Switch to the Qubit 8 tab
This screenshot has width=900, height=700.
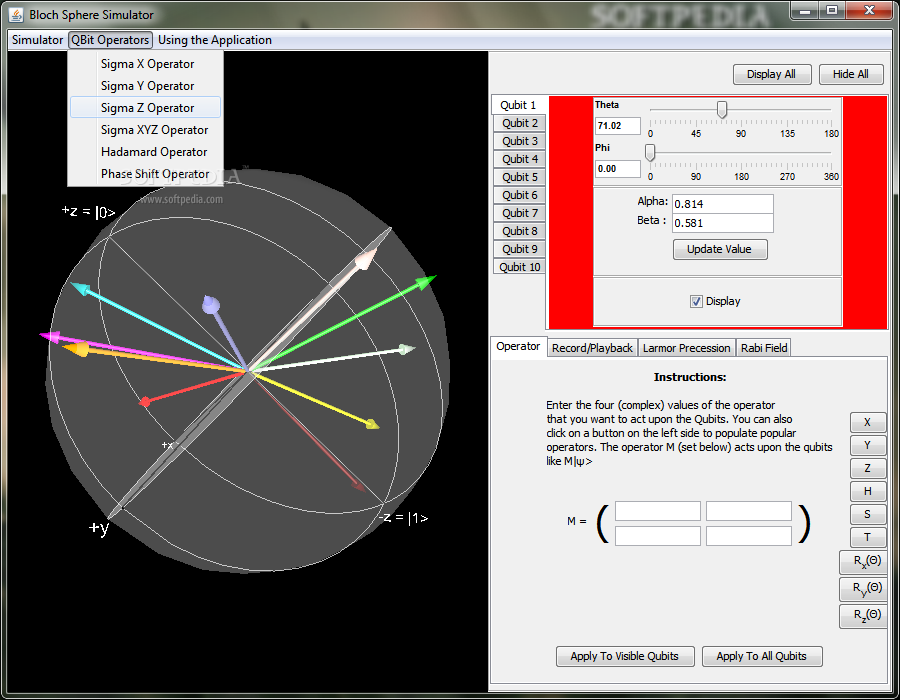pyautogui.click(x=519, y=231)
